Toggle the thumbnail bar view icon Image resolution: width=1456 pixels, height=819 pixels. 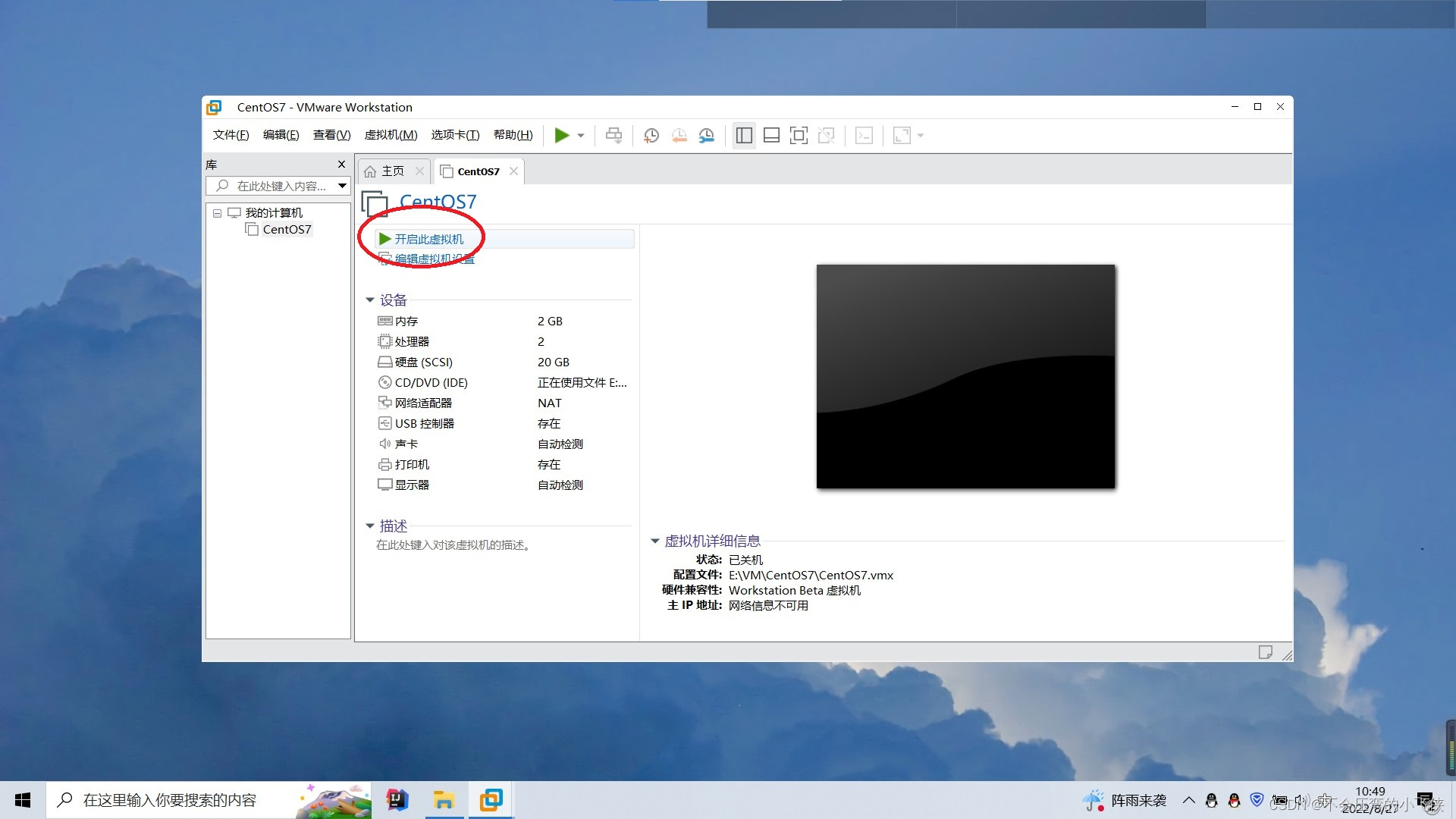point(771,136)
